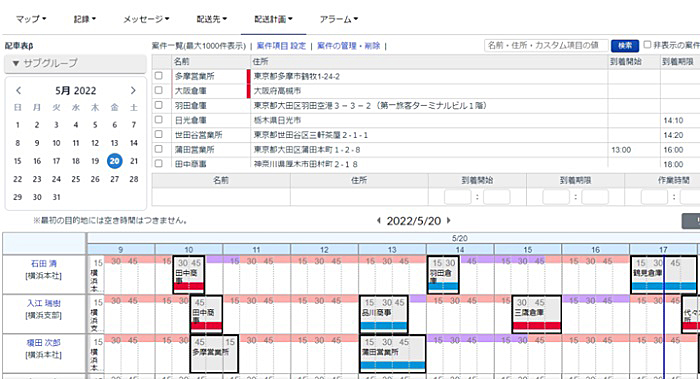Check the 羽田倉庫 row checkbox
Image resolution: width=700 pixels, height=379 pixels.
coord(158,105)
